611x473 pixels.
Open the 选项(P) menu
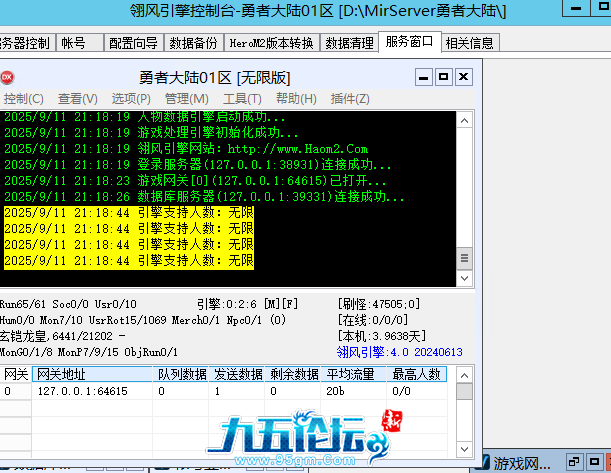(x=131, y=99)
